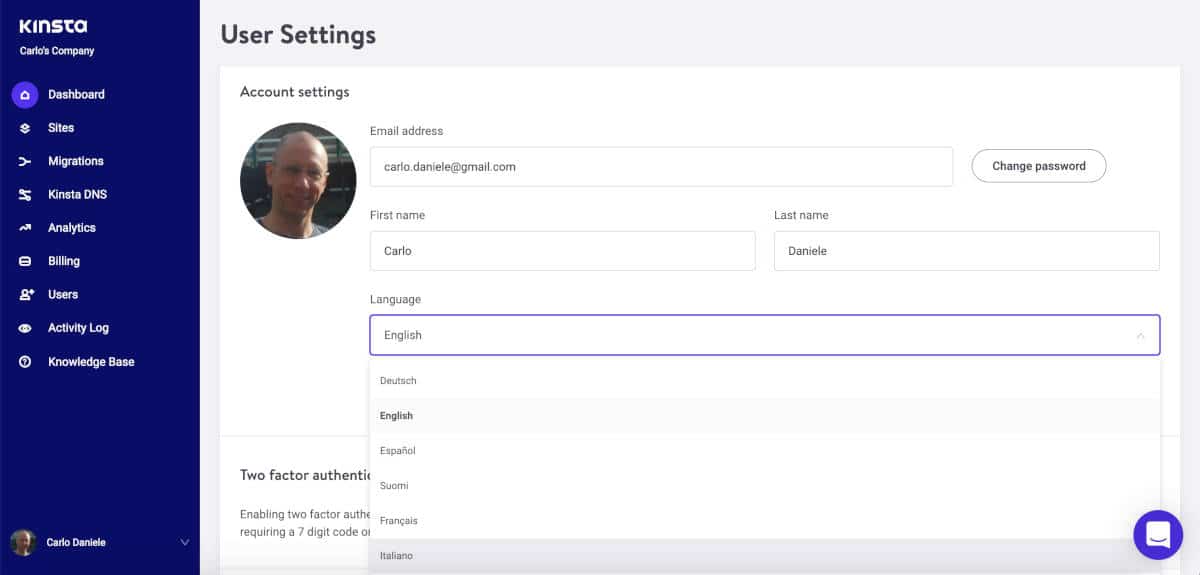Open the Knowledge Base help icon

coord(25,362)
